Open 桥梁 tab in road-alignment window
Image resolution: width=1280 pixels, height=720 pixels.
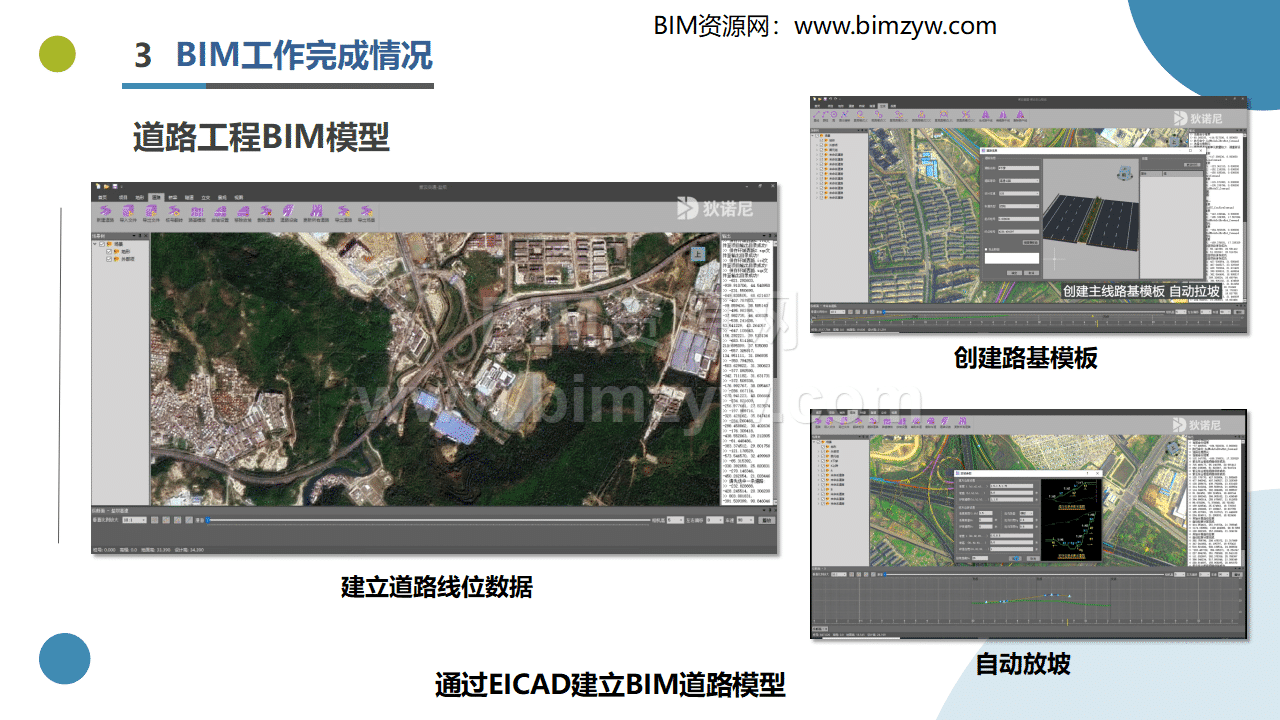pyautogui.click(x=173, y=198)
